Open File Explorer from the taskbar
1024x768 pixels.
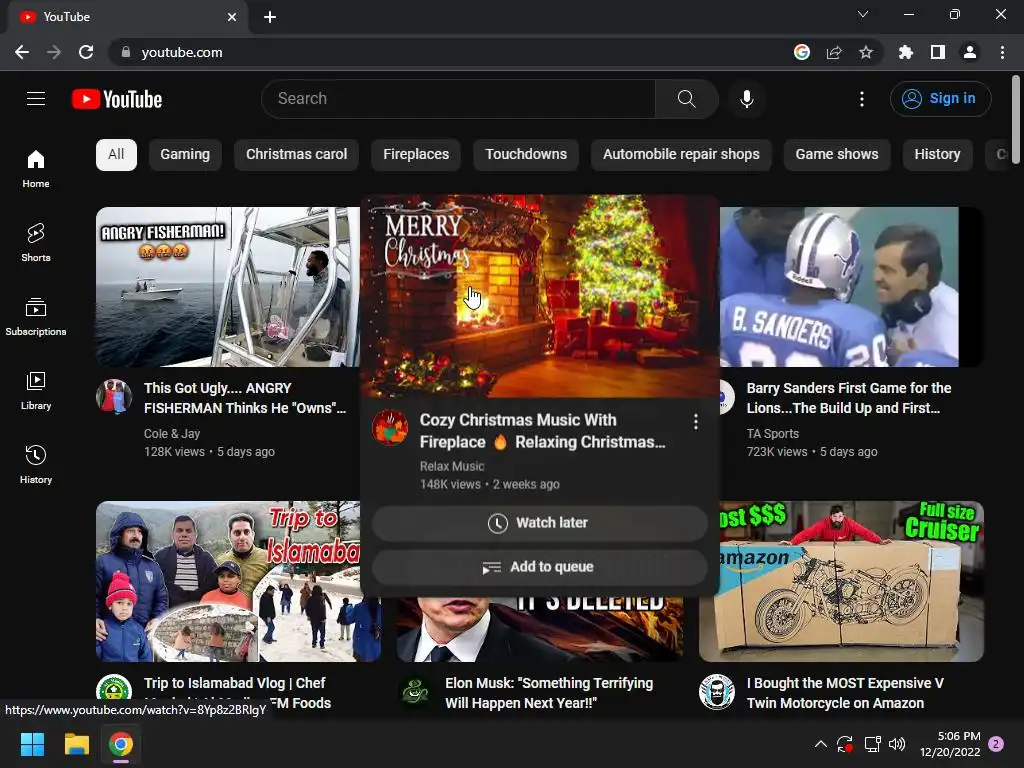pyautogui.click(x=76, y=744)
